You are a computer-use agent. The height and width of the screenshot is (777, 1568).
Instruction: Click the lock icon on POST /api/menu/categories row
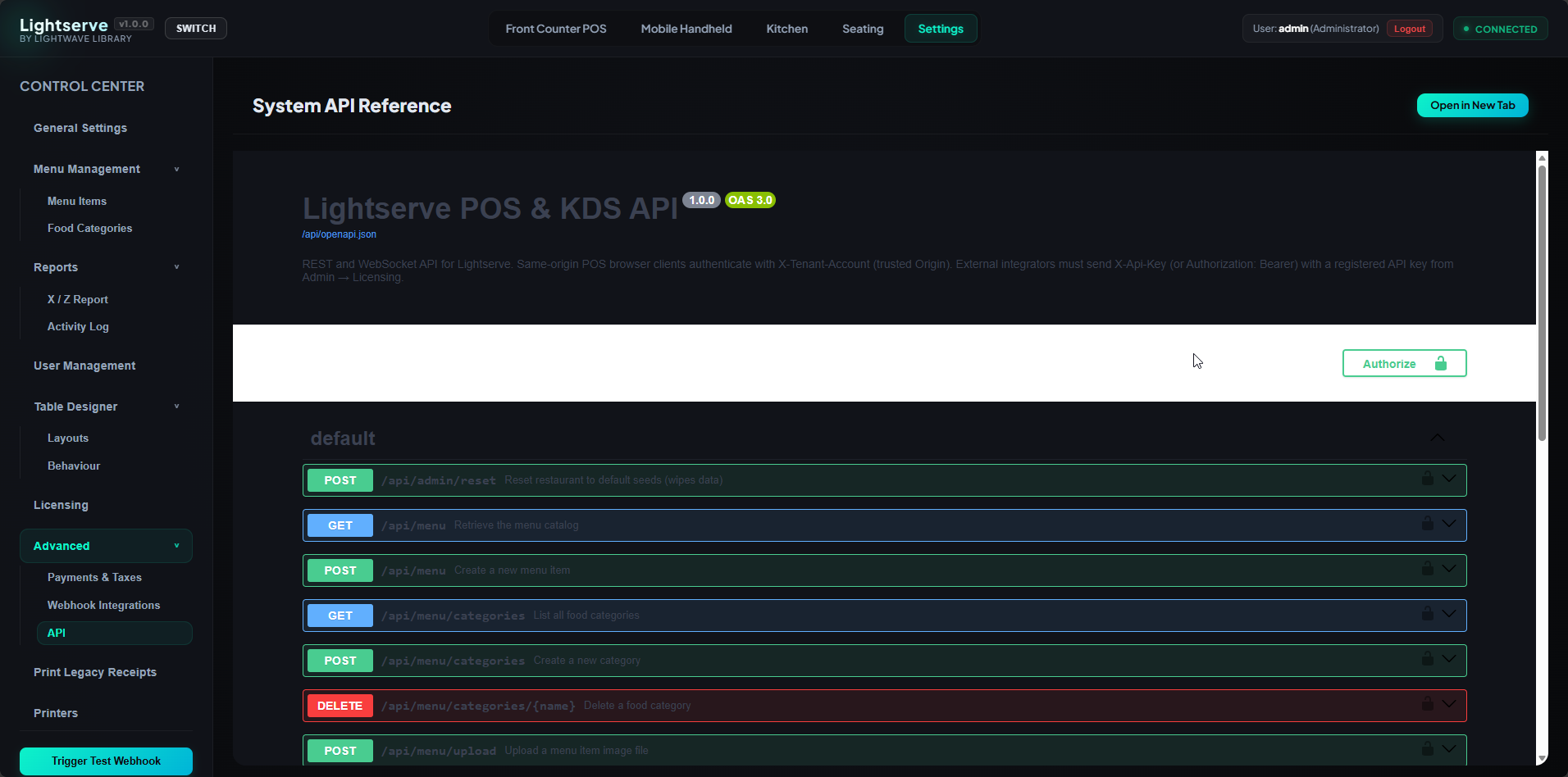tap(1427, 659)
